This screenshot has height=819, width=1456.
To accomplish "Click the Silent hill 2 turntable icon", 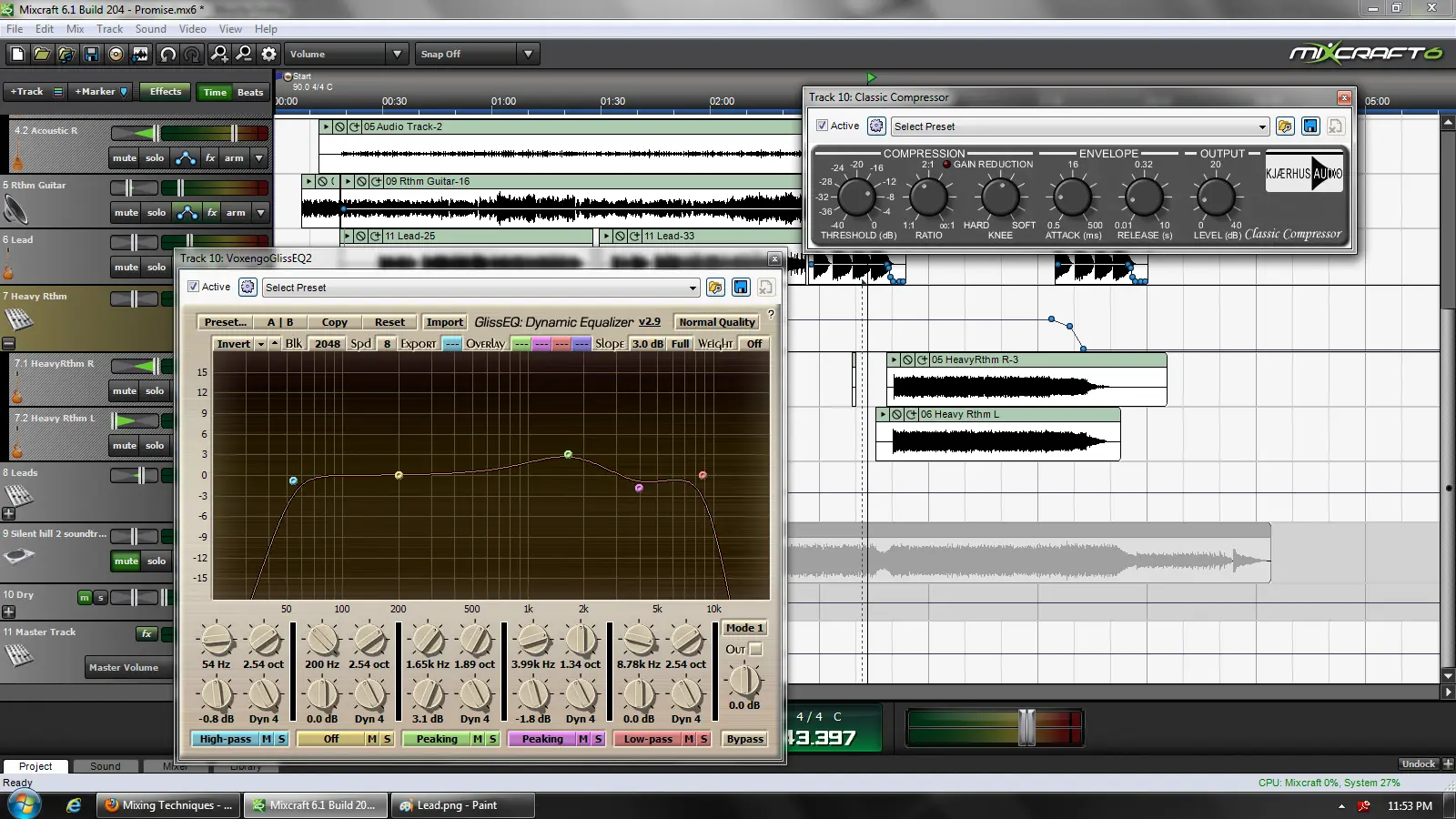I will click(19, 555).
